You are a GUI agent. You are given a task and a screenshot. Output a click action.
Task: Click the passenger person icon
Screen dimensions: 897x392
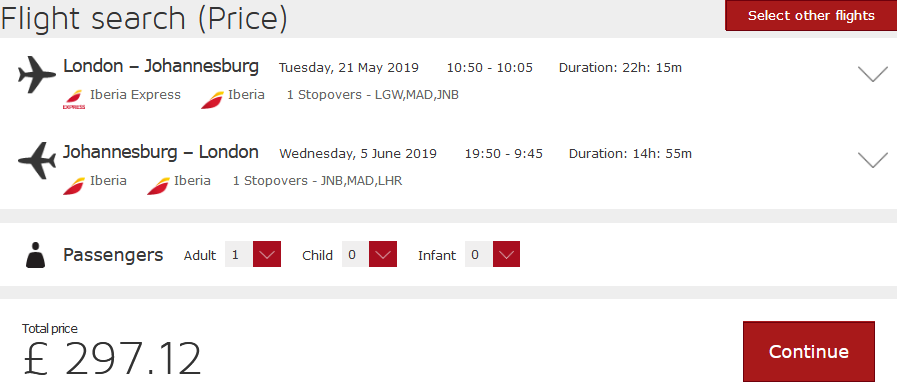pyautogui.click(x=35, y=255)
